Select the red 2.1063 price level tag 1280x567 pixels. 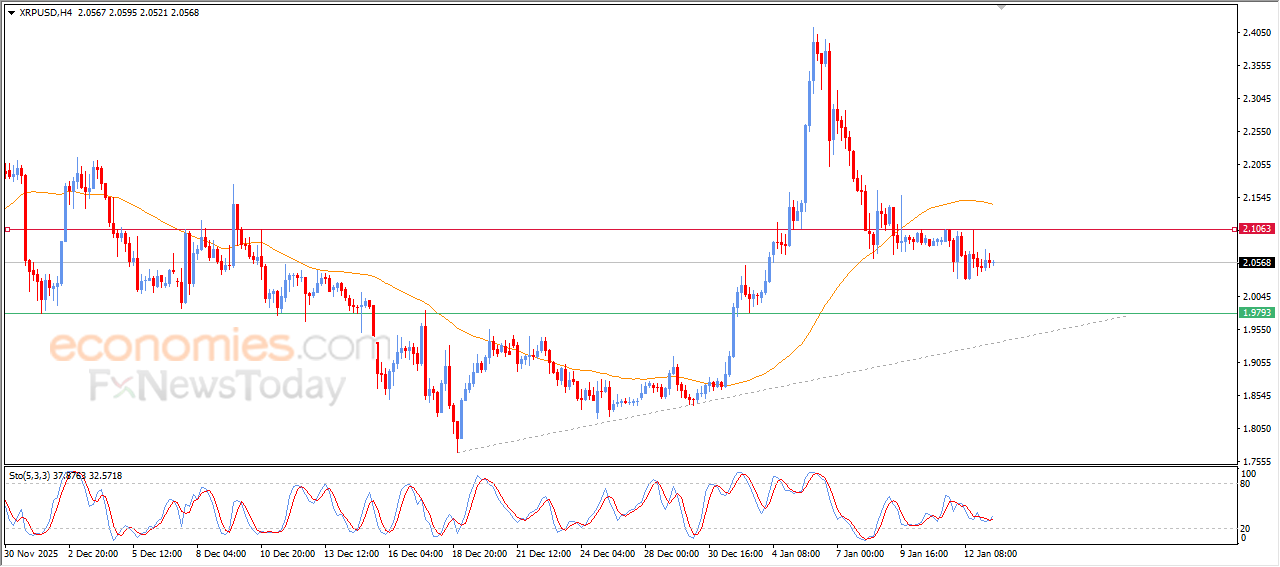pyautogui.click(x=1256, y=229)
